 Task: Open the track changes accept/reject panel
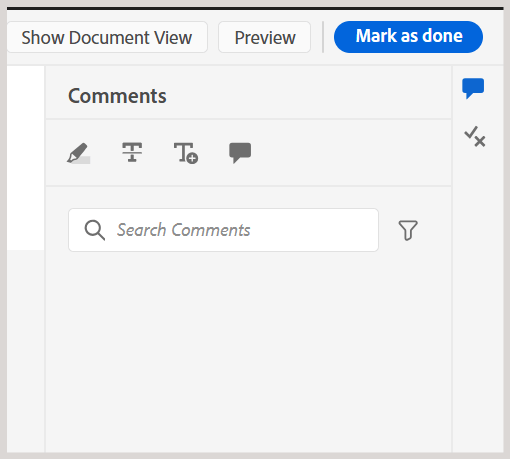pyautogui.click(x=475, y=137)
